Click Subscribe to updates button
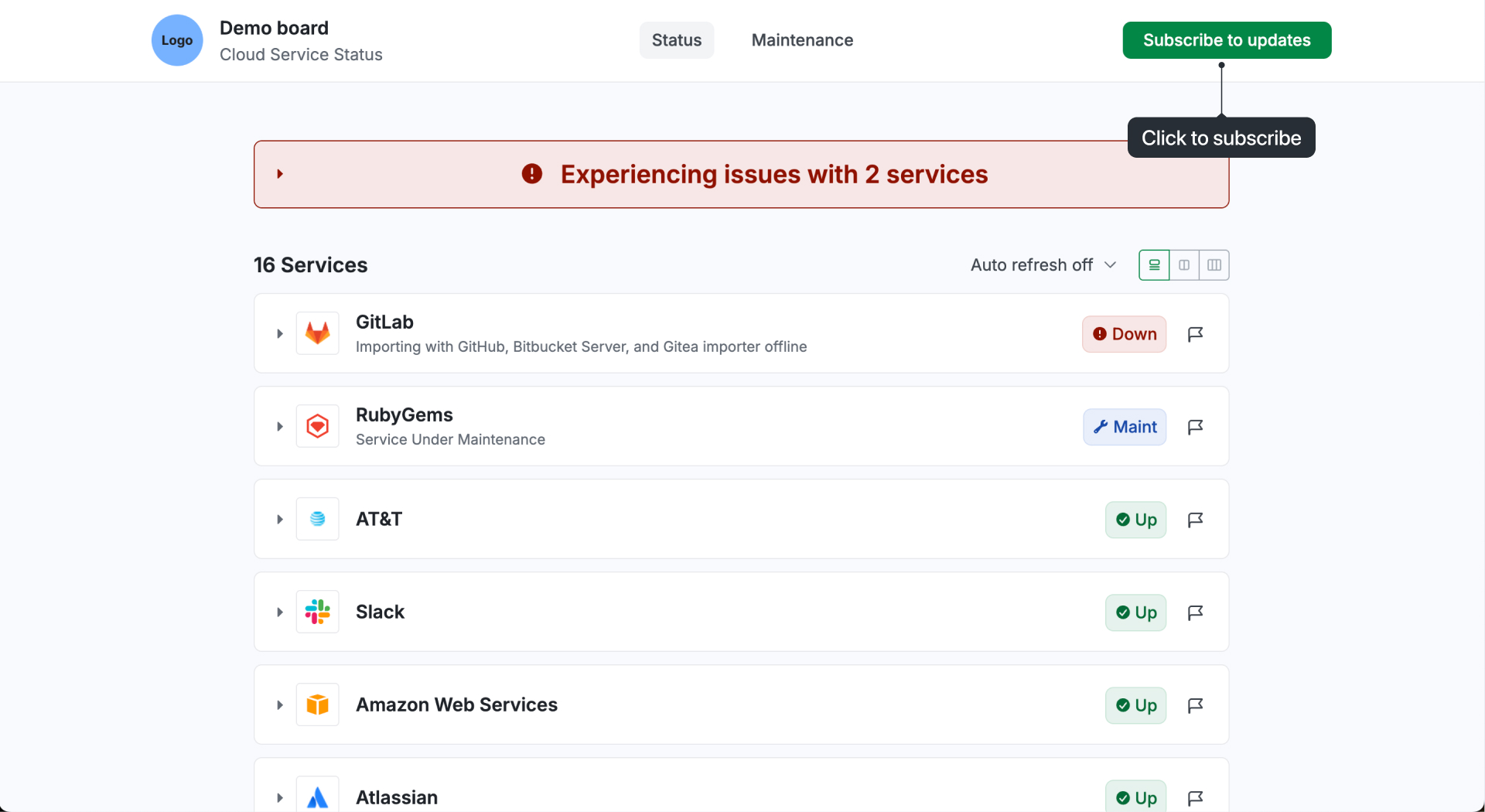1485x812 pixels. click(x=1227, y=40)
